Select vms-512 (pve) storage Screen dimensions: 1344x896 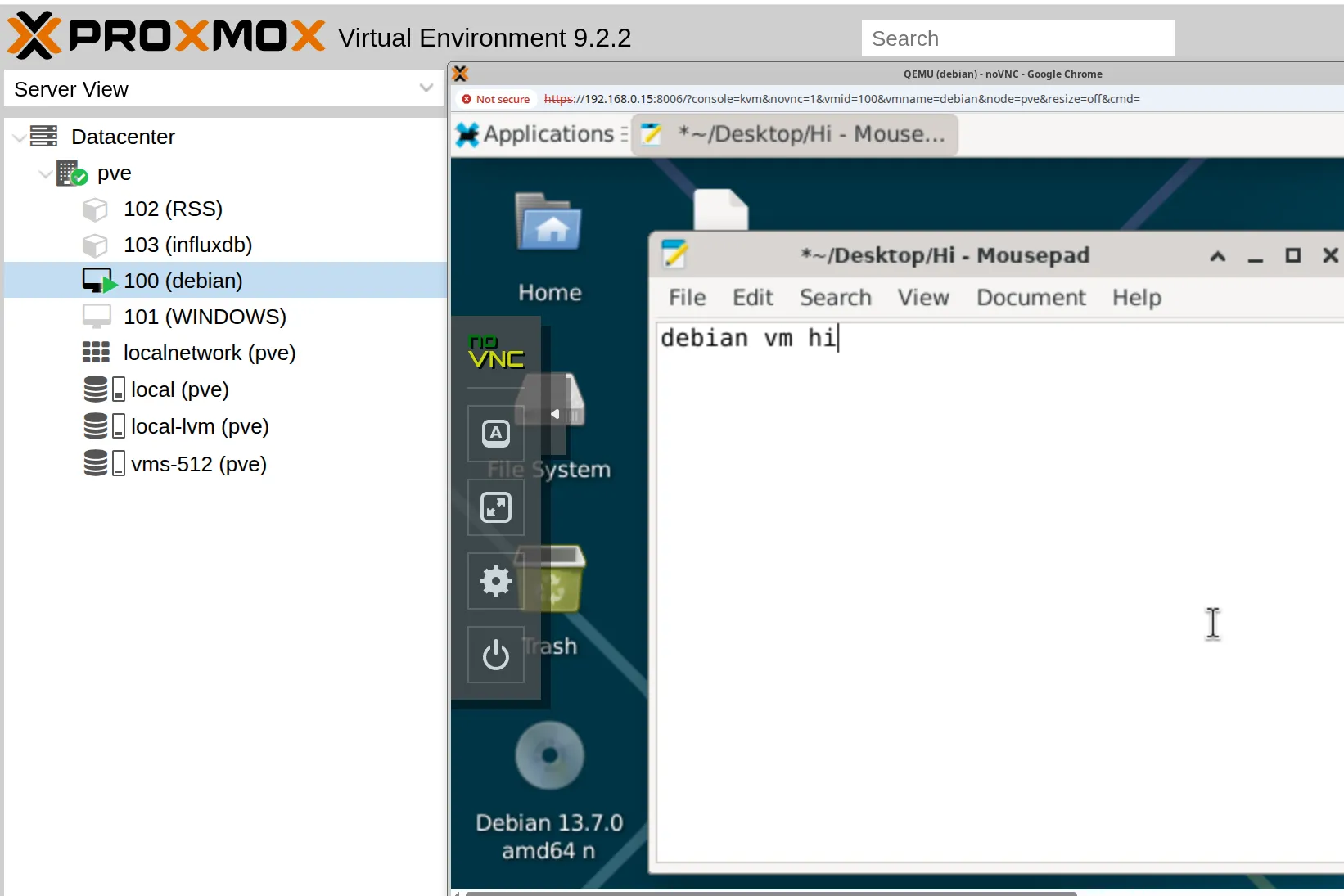pyautogui.click(x=199, y=464)
